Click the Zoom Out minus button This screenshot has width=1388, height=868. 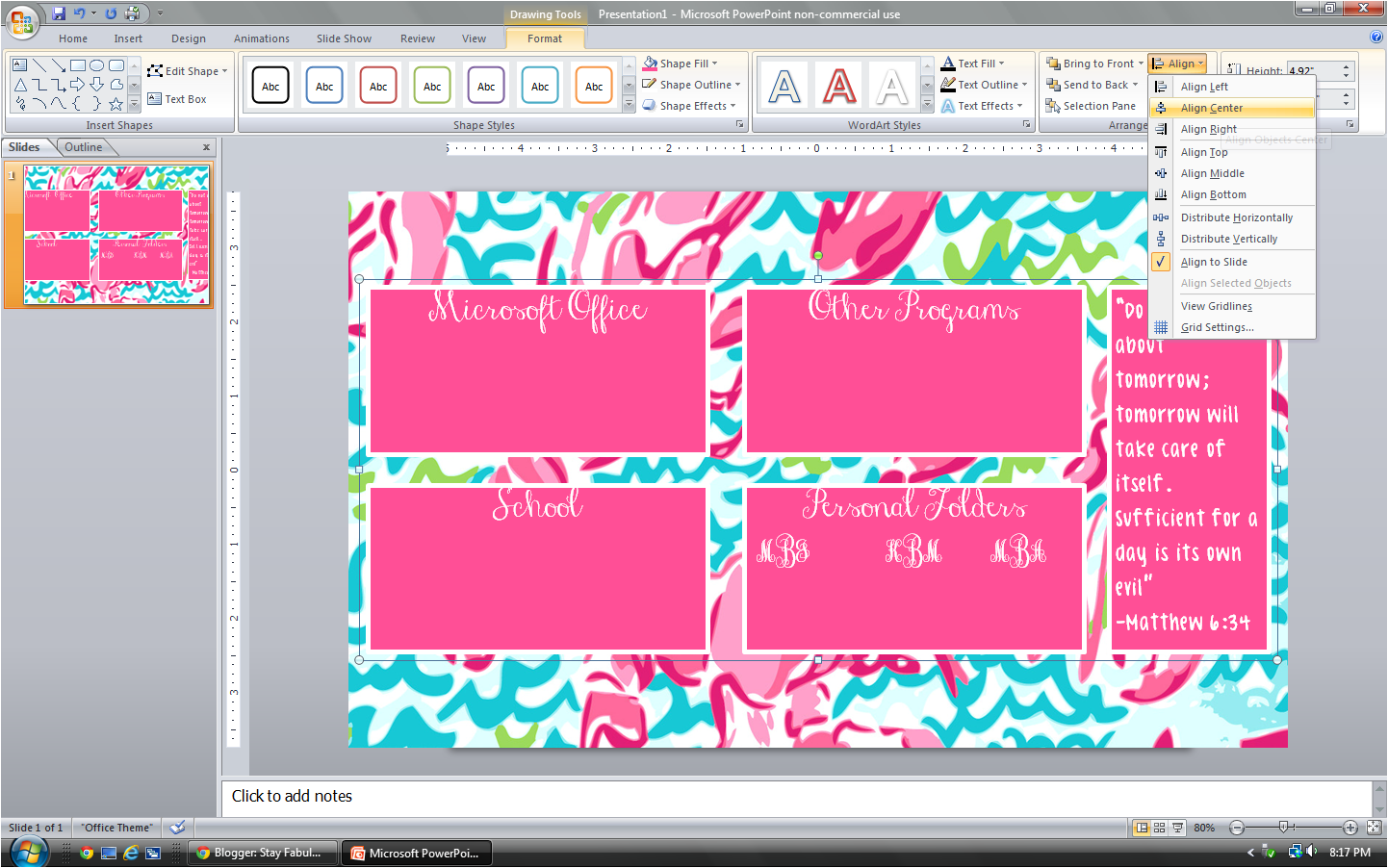(1237, 828)
